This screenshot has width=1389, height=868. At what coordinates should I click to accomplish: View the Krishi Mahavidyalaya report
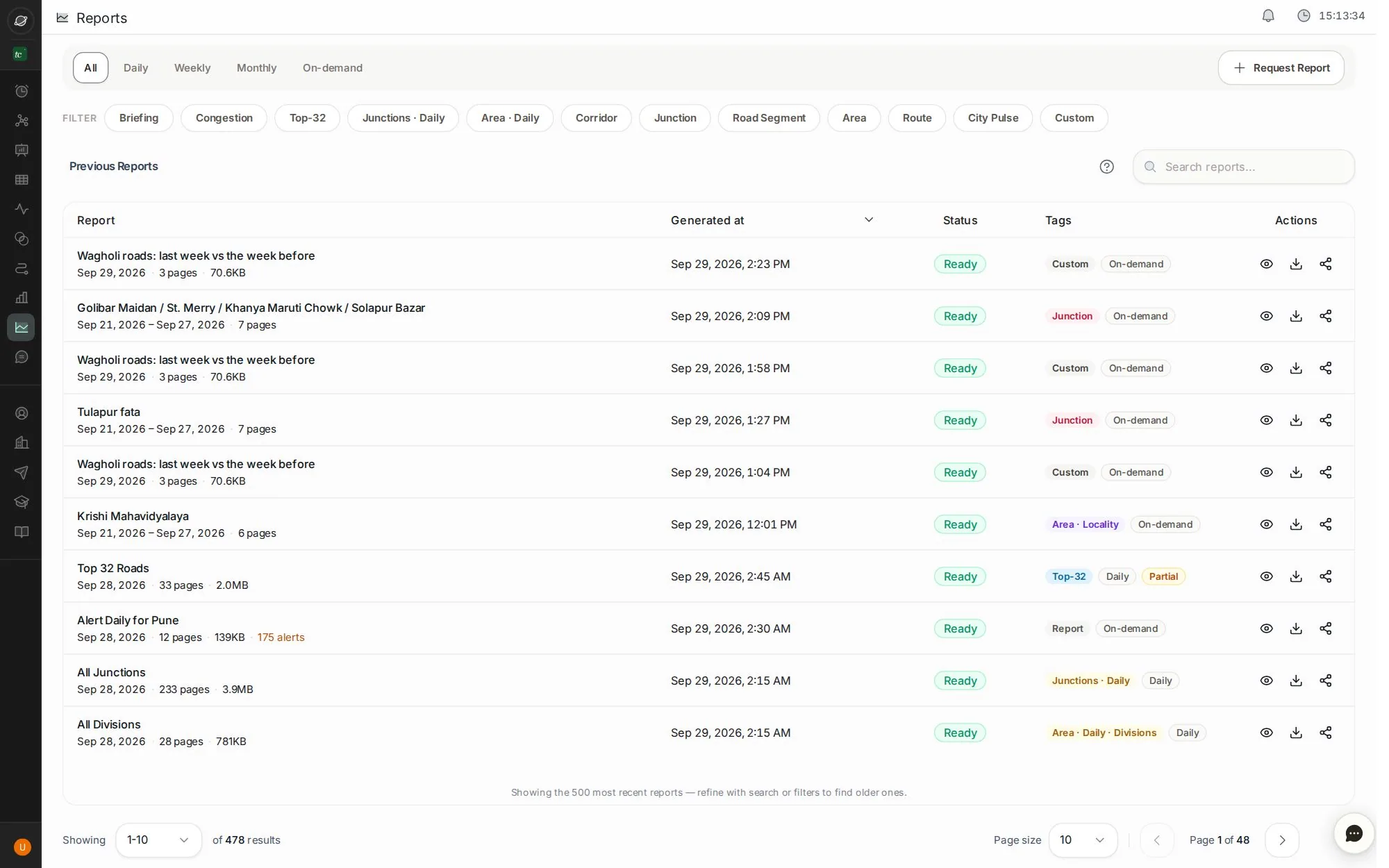(1266, 524)
